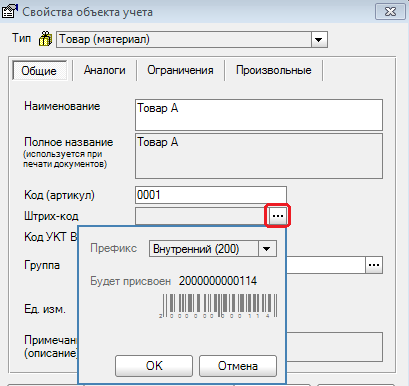Screen dimensions: 409x386
Task: Click the 2000000000114 barcode number
Action: click(x=218, y=281)
